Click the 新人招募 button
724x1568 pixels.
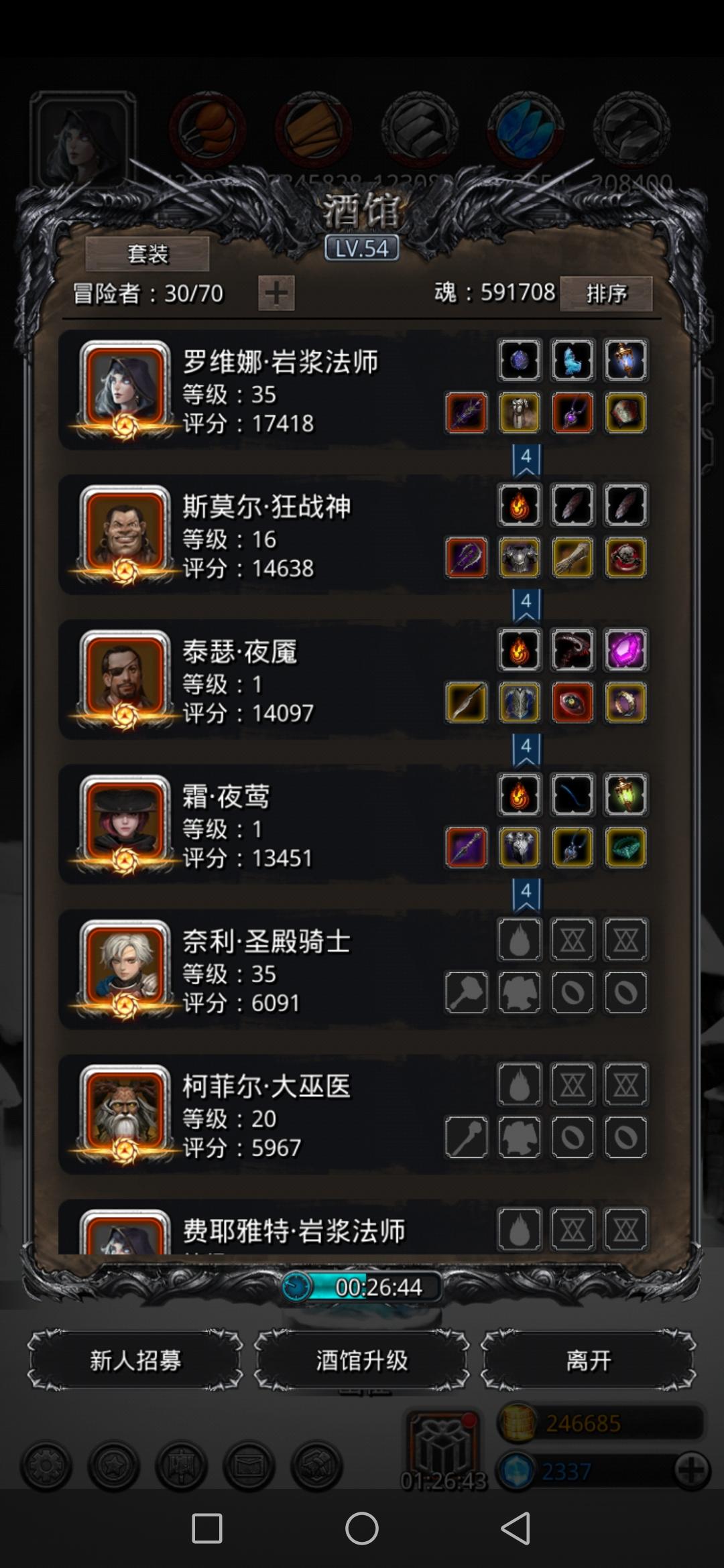pyautogui.click(x=135, y=1360)
